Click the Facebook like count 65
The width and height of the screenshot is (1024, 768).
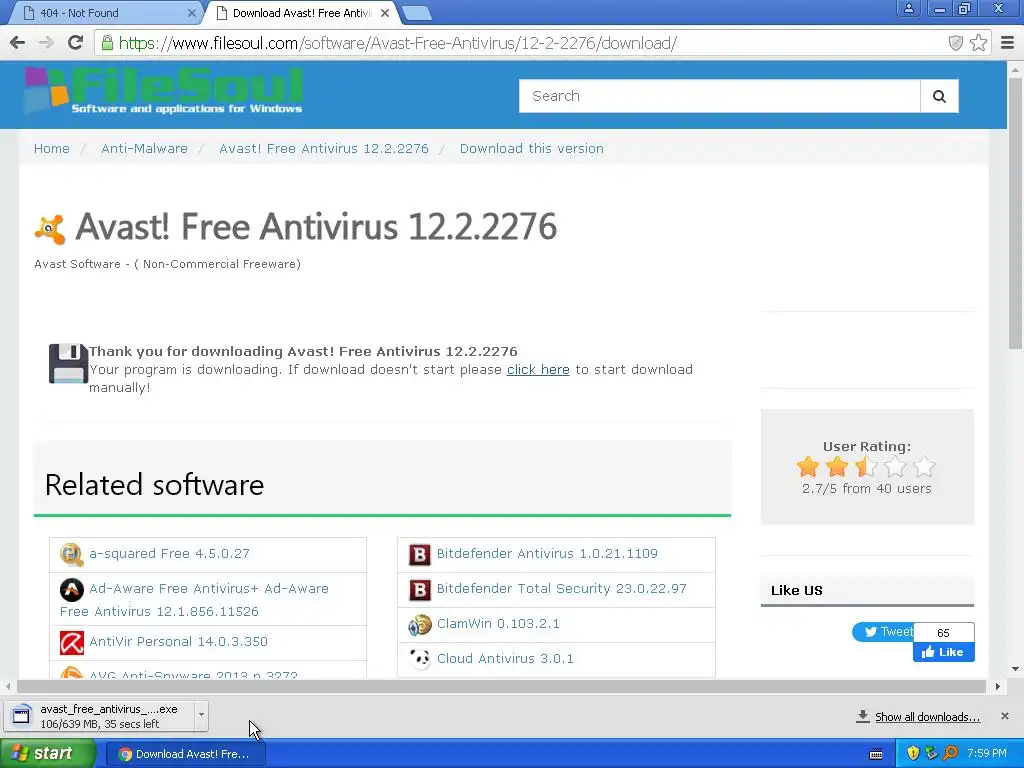pyautogui.click(x=944, y=633)
